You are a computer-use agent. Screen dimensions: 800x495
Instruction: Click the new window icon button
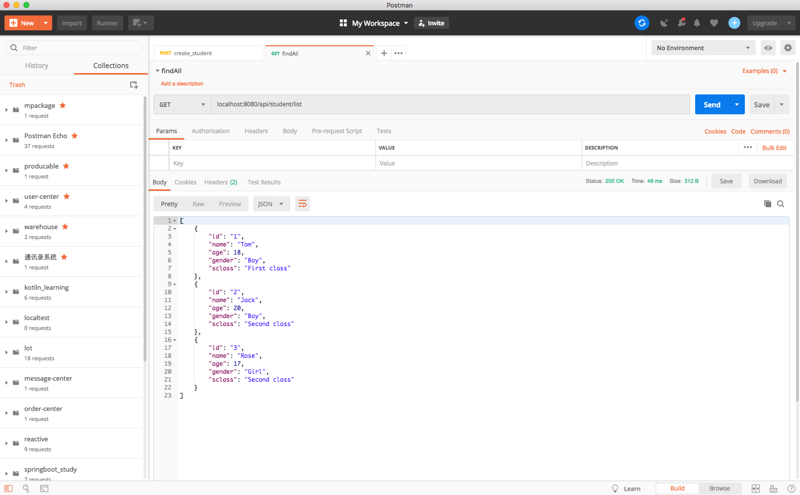tap(140, 23)
